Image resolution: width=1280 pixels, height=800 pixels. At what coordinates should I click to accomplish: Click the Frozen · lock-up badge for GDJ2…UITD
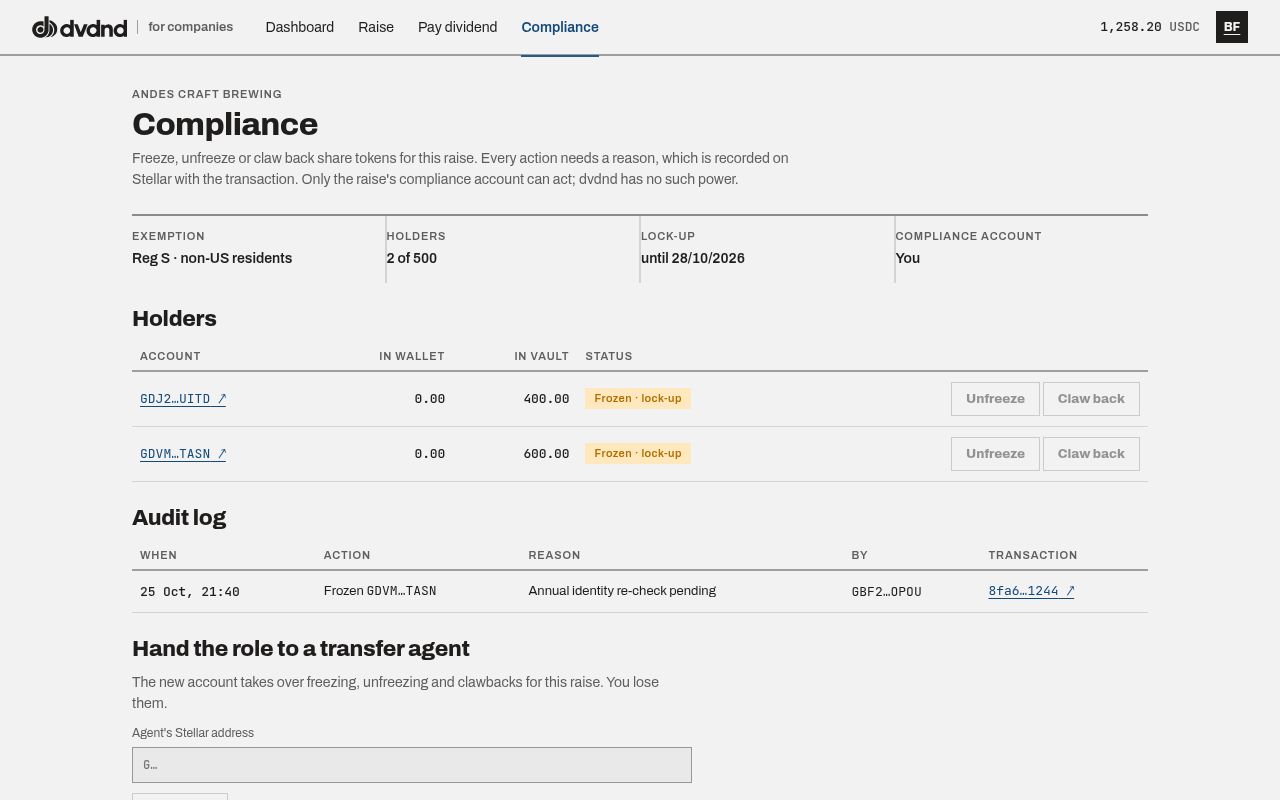[x=638, y=399]
